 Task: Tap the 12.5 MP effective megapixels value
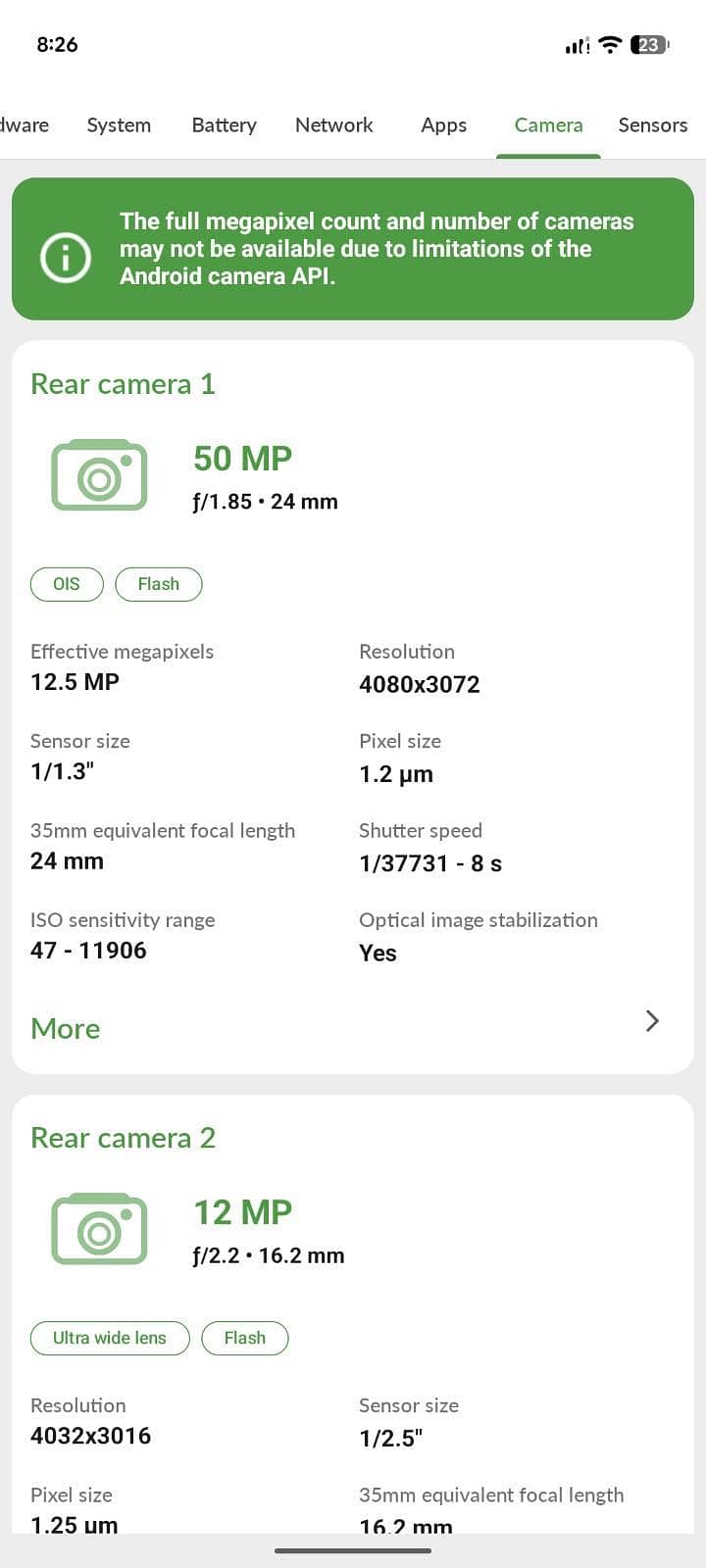(75, 681)
